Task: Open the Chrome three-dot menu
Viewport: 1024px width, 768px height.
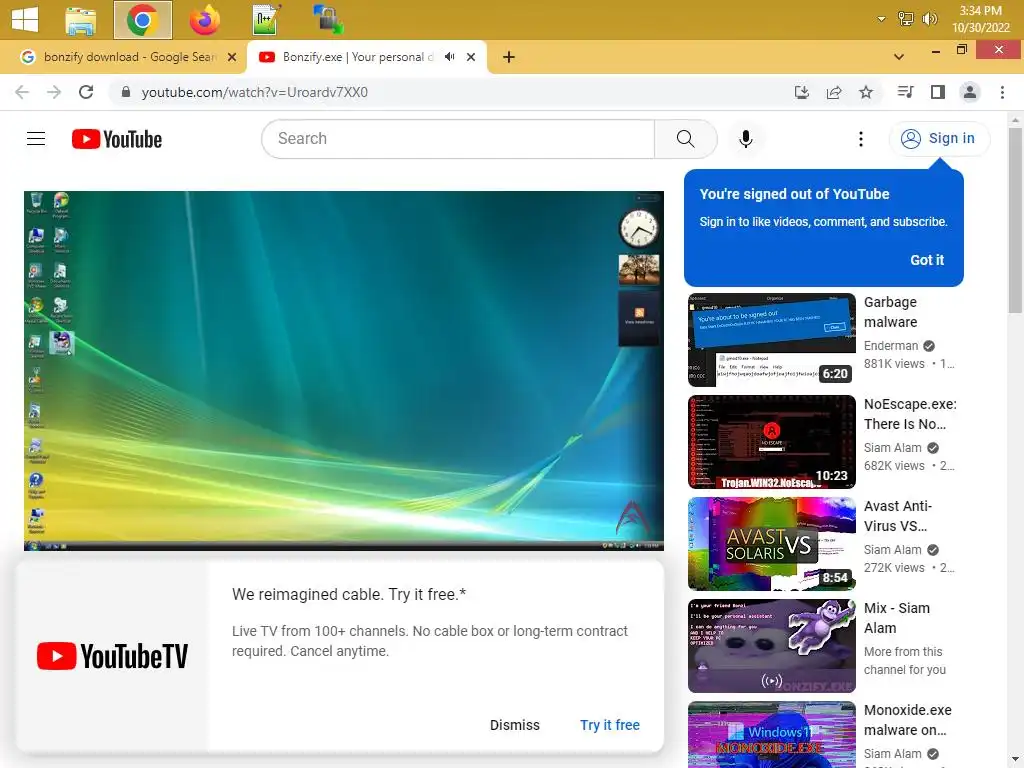Action: pos(1002,92)
